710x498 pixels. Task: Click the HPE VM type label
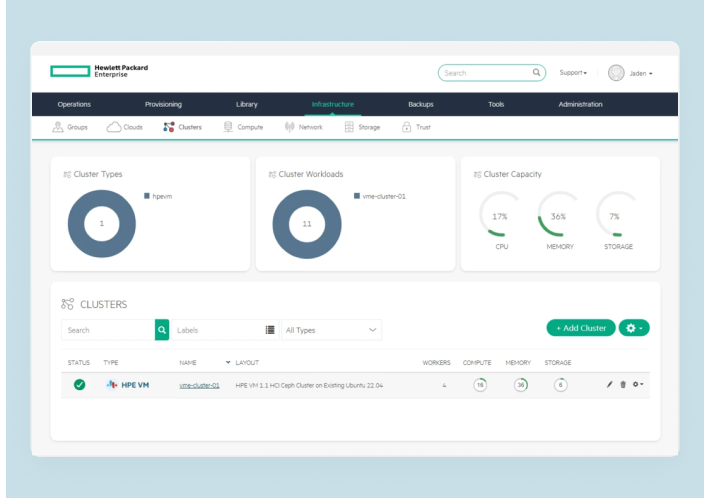(x=135, y=385)
